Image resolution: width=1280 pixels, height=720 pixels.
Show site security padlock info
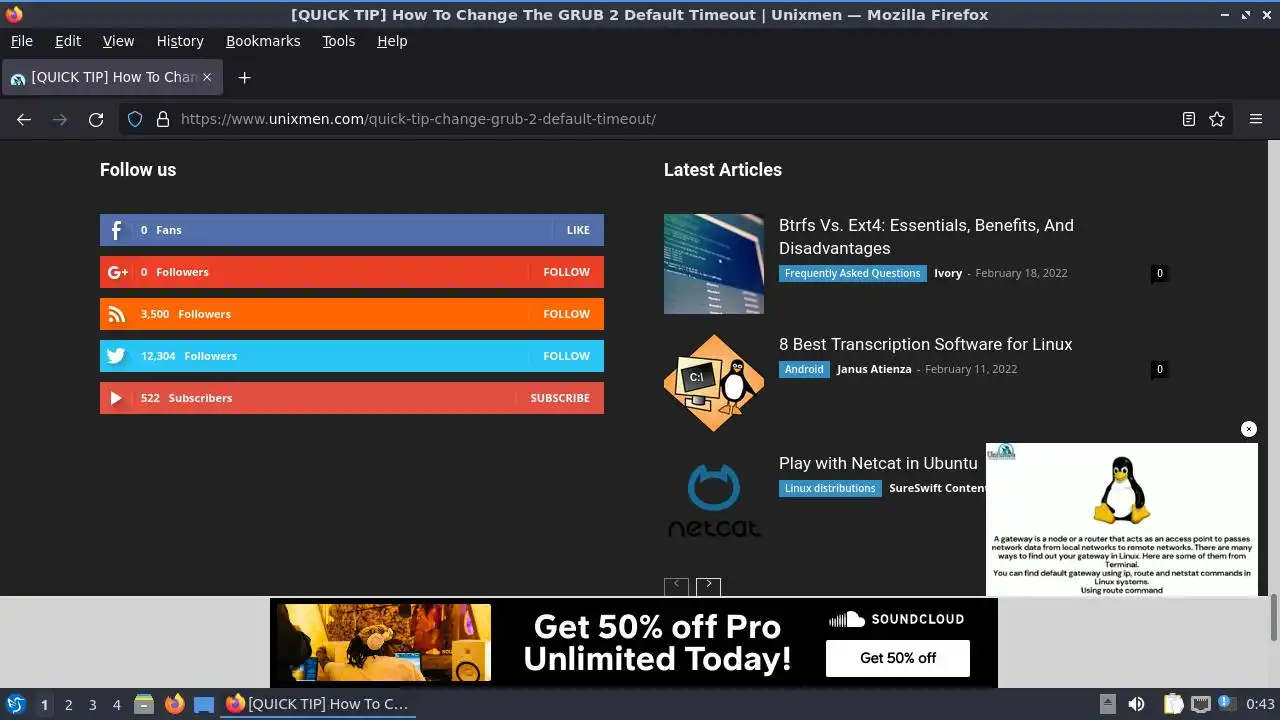click(x=163, y=119)
